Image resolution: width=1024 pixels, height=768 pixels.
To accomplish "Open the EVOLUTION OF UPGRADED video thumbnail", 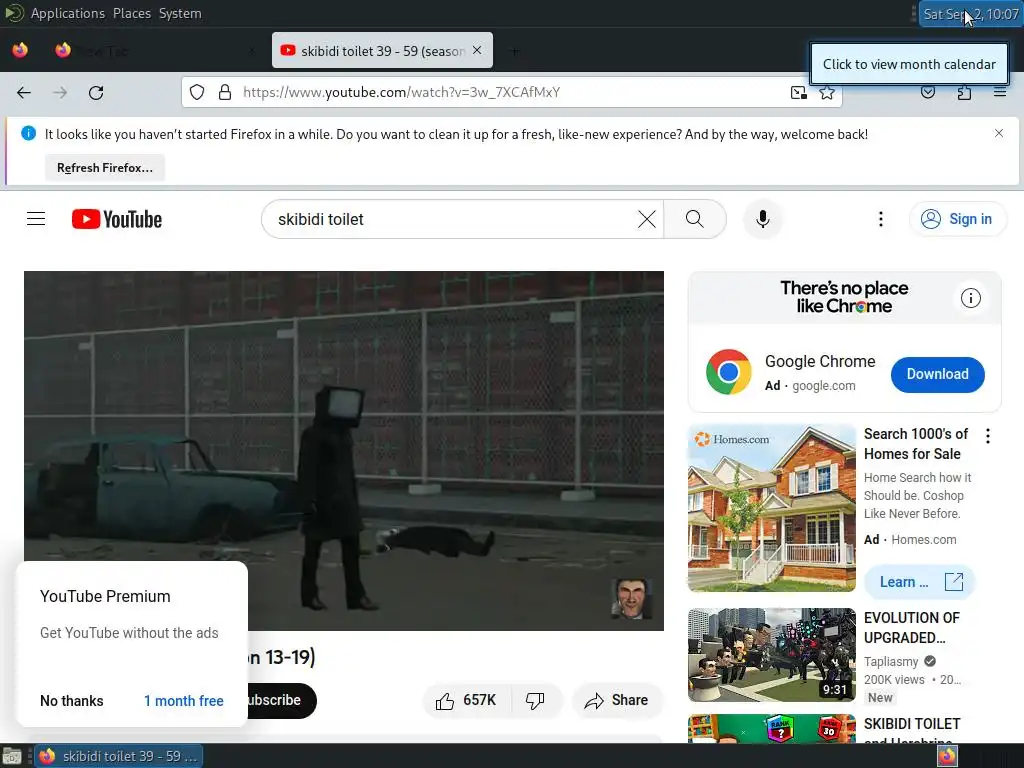I will click(x=771, y=655).
